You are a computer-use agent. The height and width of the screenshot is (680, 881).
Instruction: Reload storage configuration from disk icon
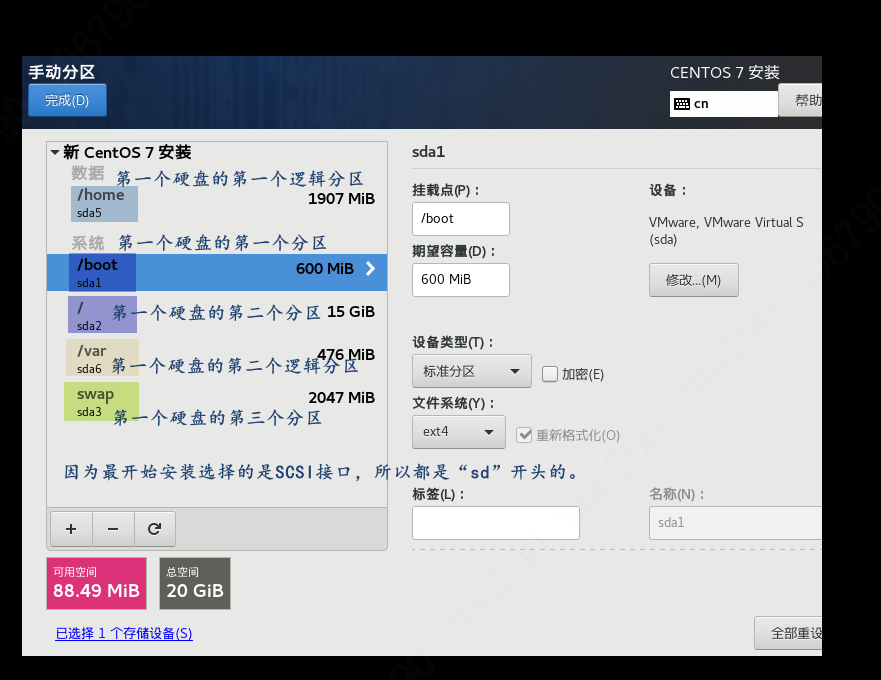click(155, 529)
